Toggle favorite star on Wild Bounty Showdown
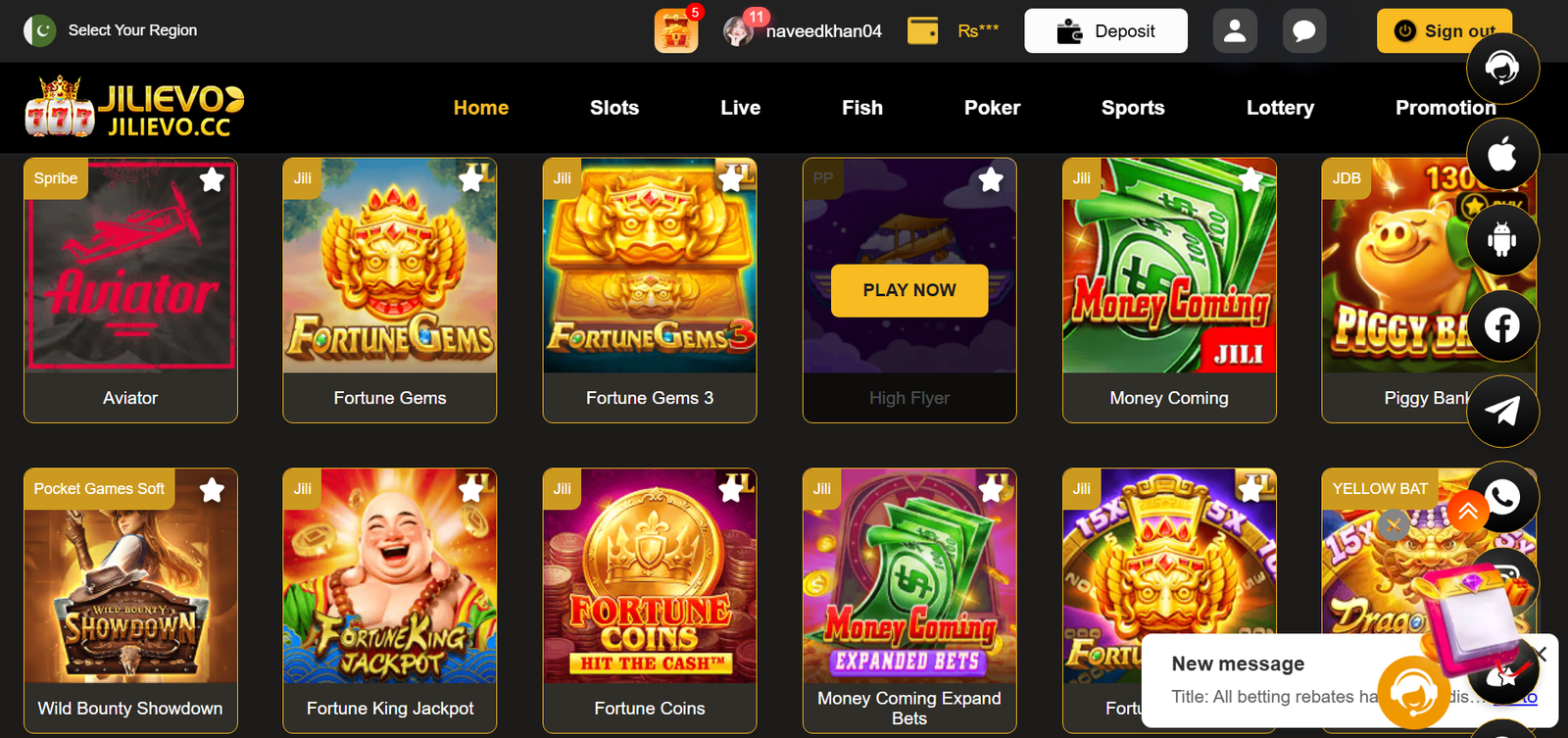This screenshot has width=1568, height=738. 212,490
